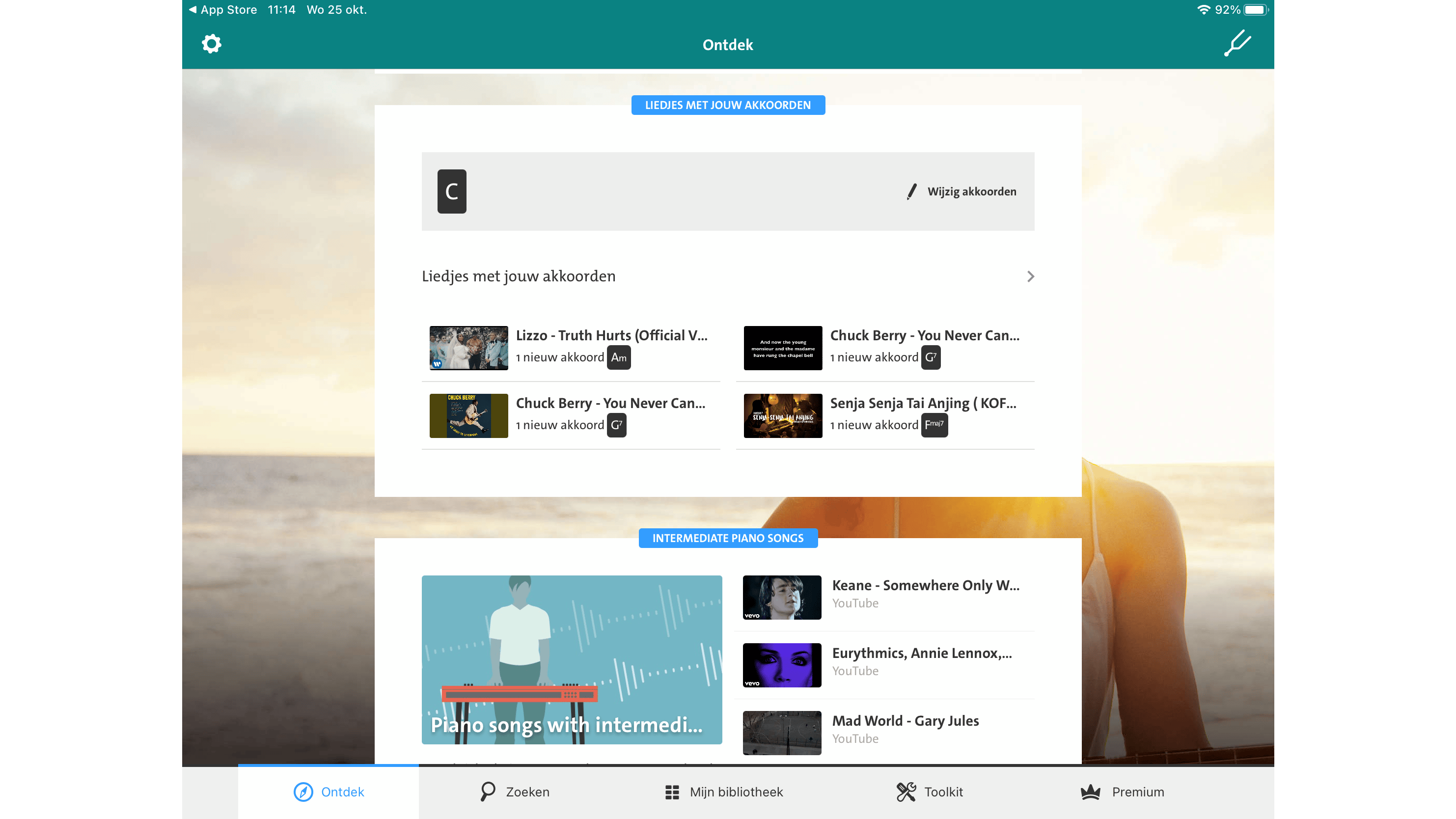
Task: Open the tuning fork tuner icon
Action: tap(1237, 44)
